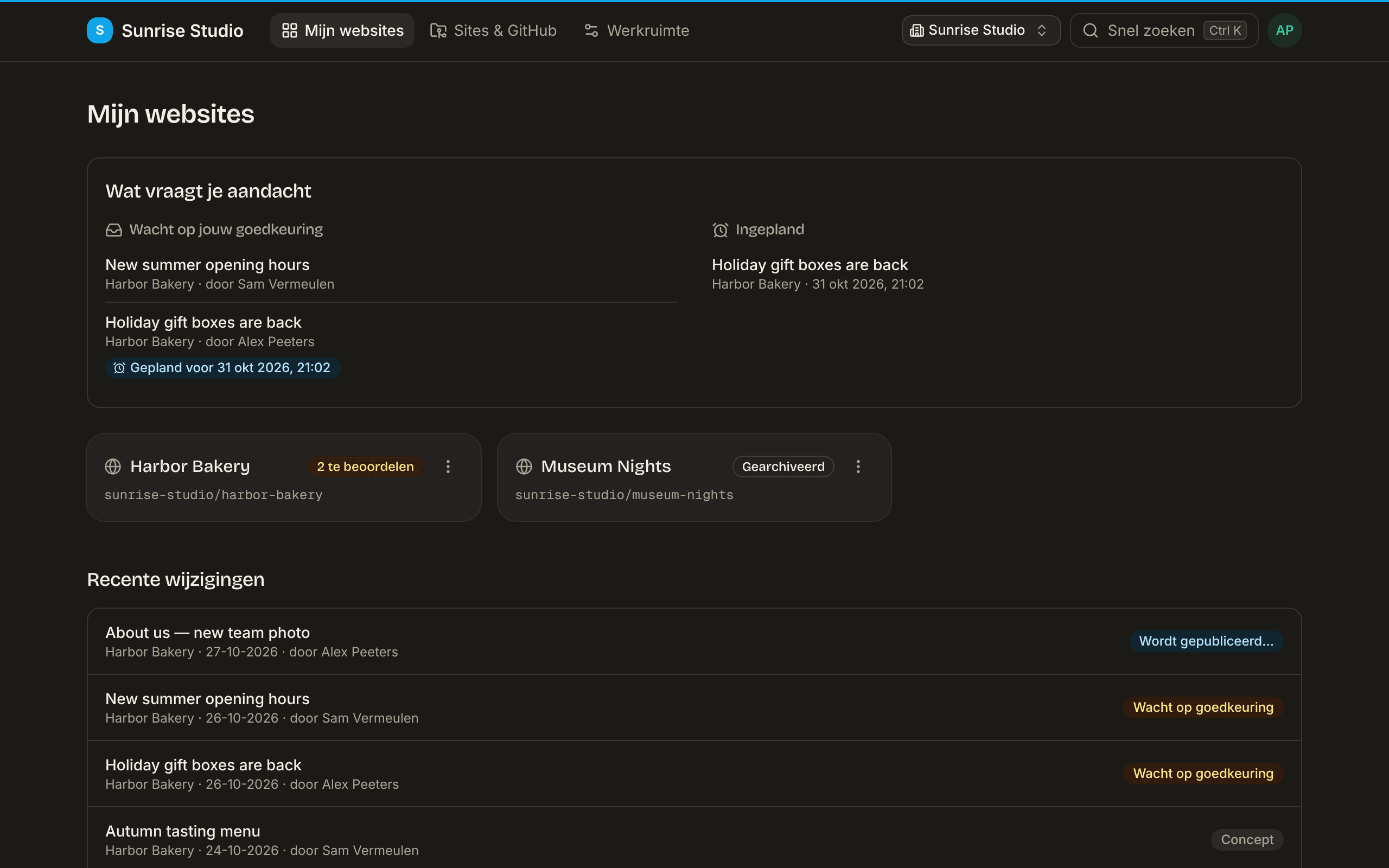Click the building icon in workspace switcher
This screenshot has height=868, width=1389.
916,30
